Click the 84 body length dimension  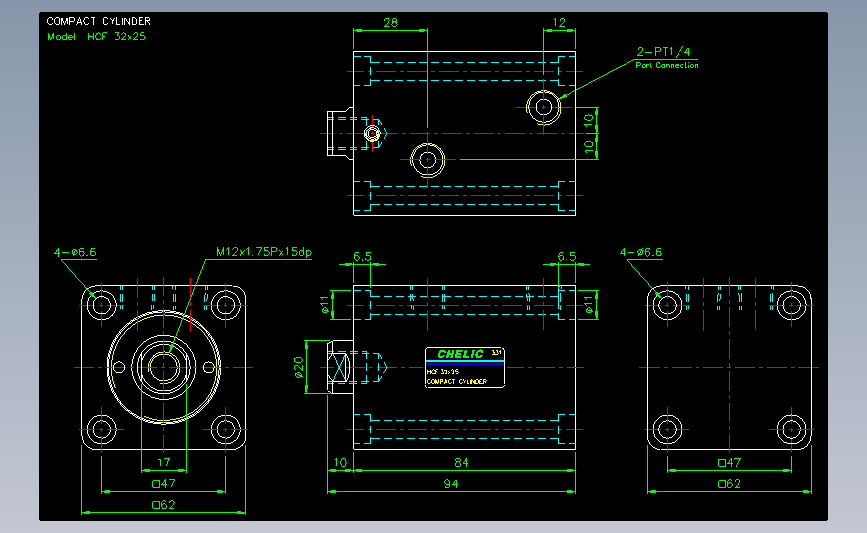coord(461,462)
